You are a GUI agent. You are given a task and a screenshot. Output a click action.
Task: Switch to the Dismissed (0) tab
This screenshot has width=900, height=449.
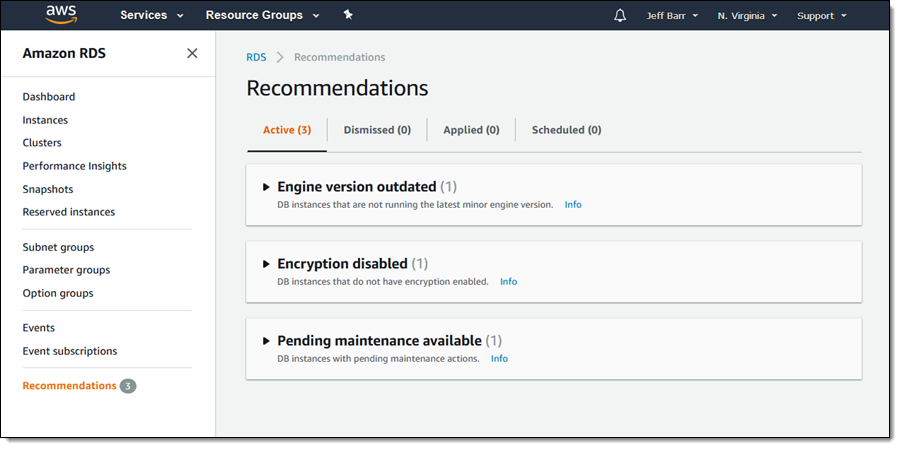pyautogui.click(x=377, y=130)
